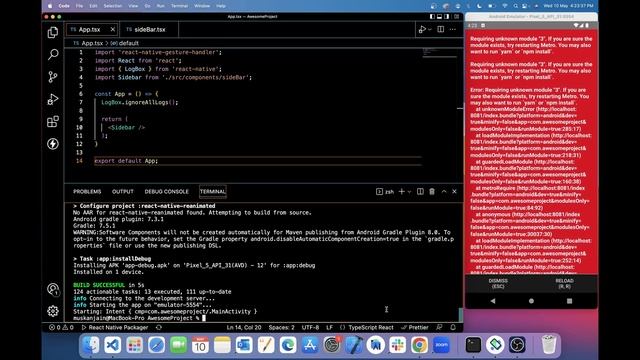Toggle primary sidebar layout icon
640x360 pixels.
(432, 17)
